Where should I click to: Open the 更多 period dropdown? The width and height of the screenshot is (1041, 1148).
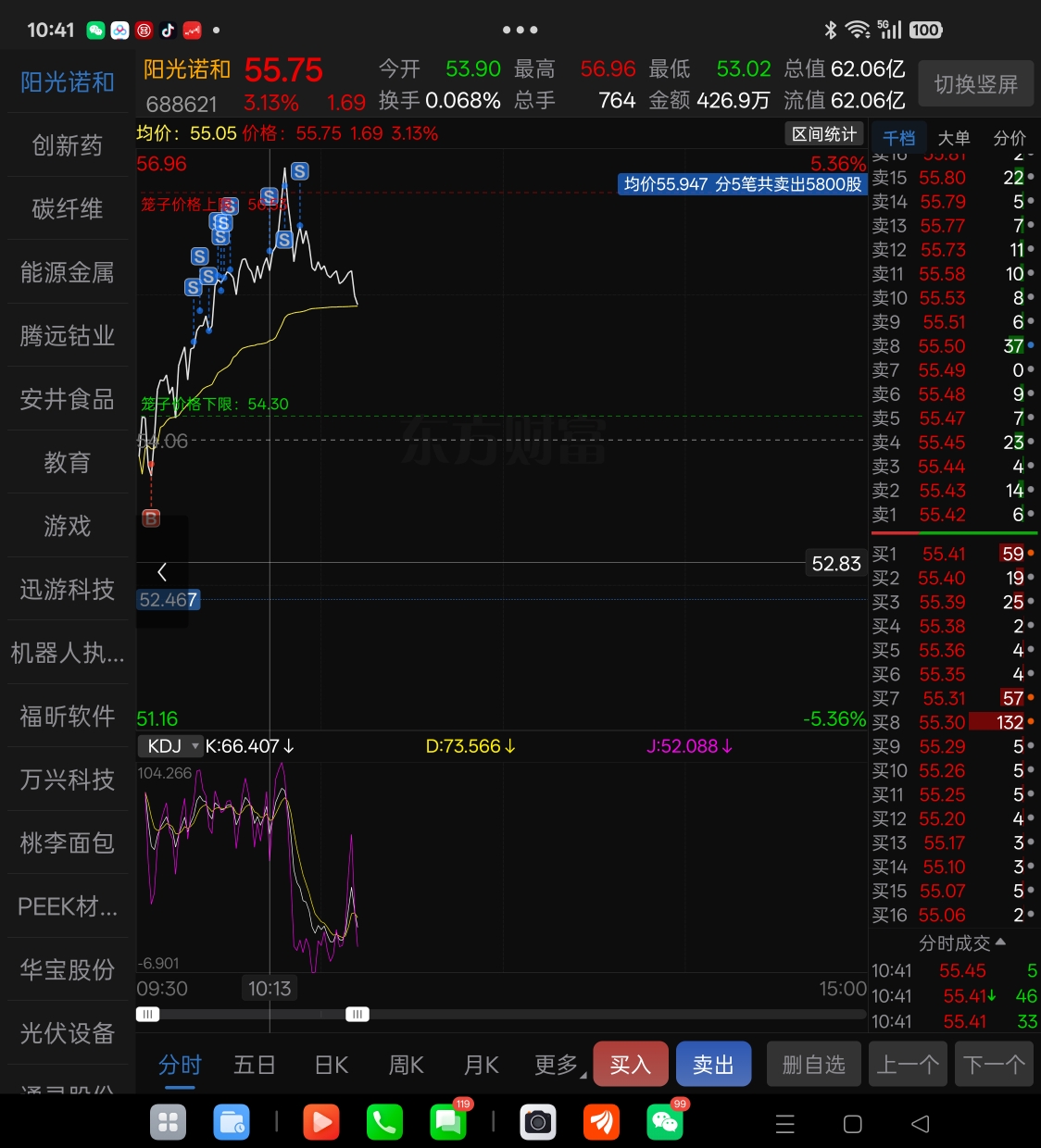coord(559,1066)
